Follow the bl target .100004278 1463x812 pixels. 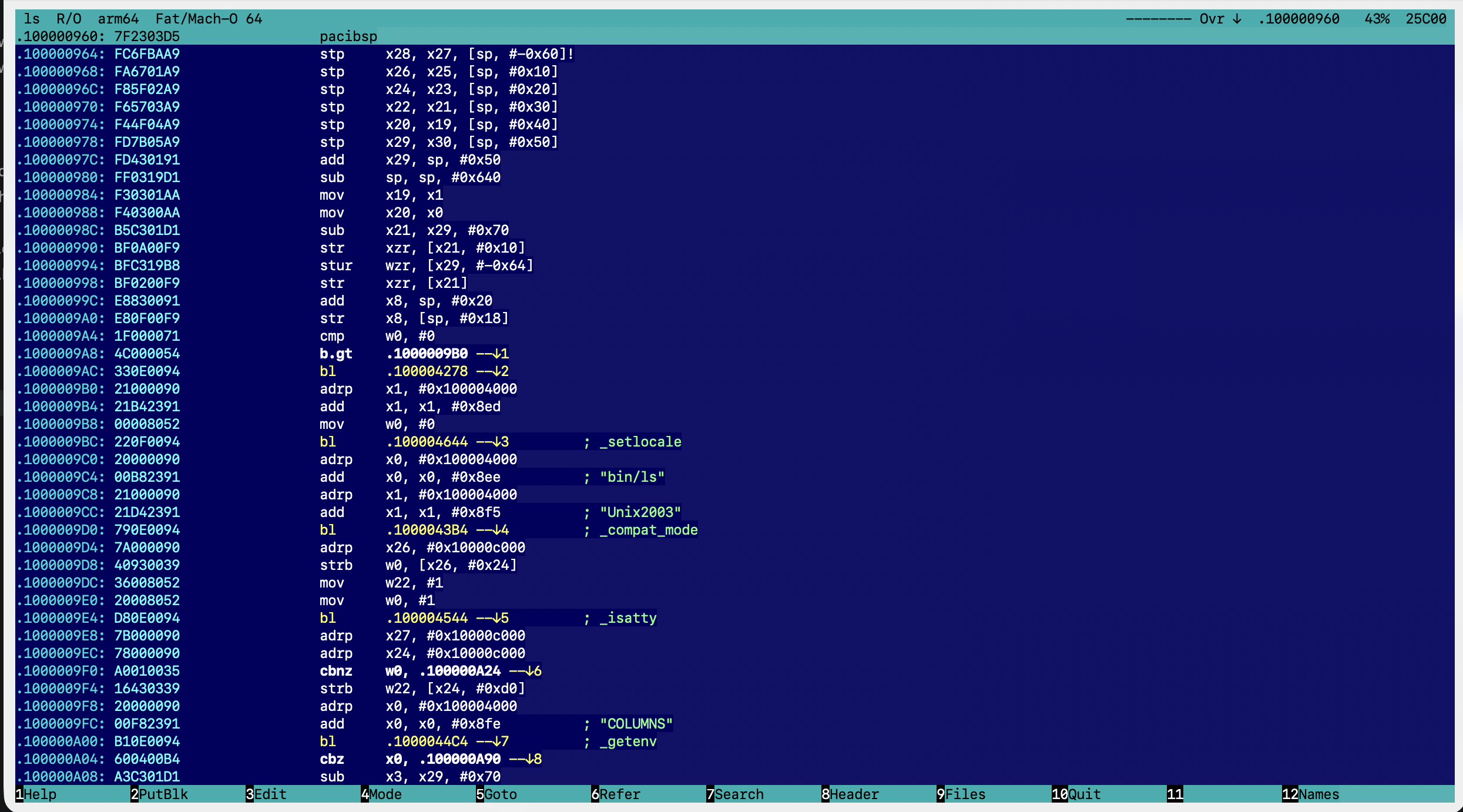pos(427,371)
